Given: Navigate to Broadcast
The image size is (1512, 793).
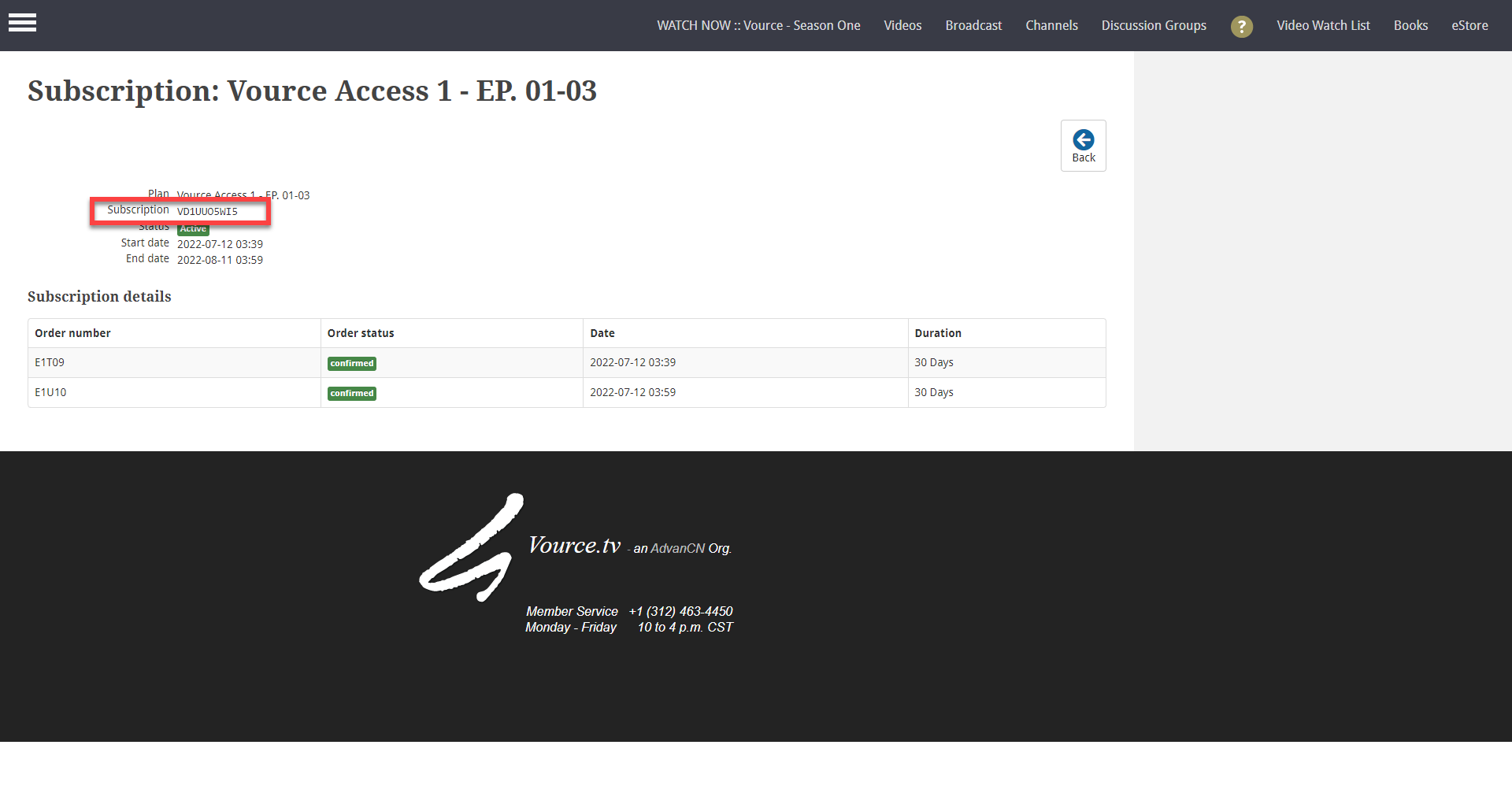Looking at the screenshot, I should tap(973, 25).
